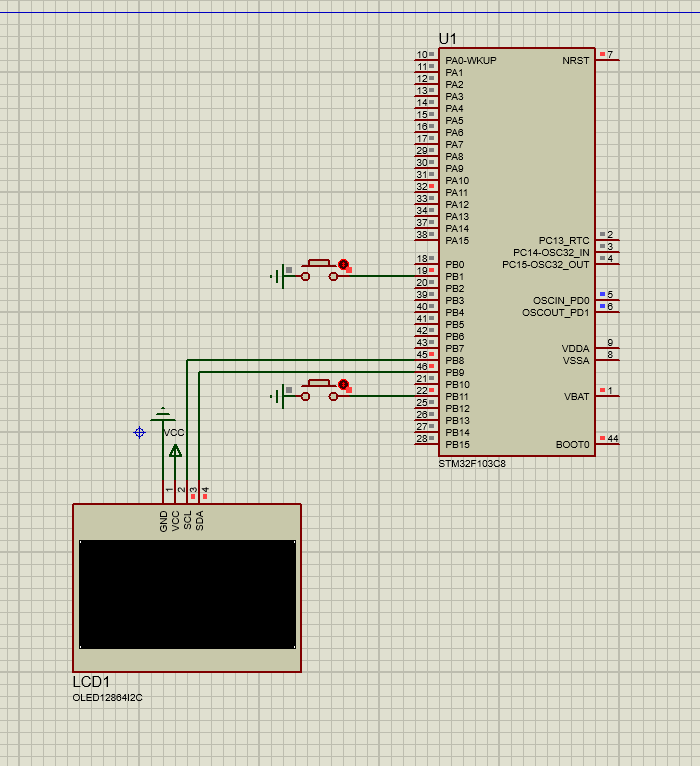This screenshot has width=700, height=766.
Task: Click the LCD1 reference label
Action: coord(91,681)
